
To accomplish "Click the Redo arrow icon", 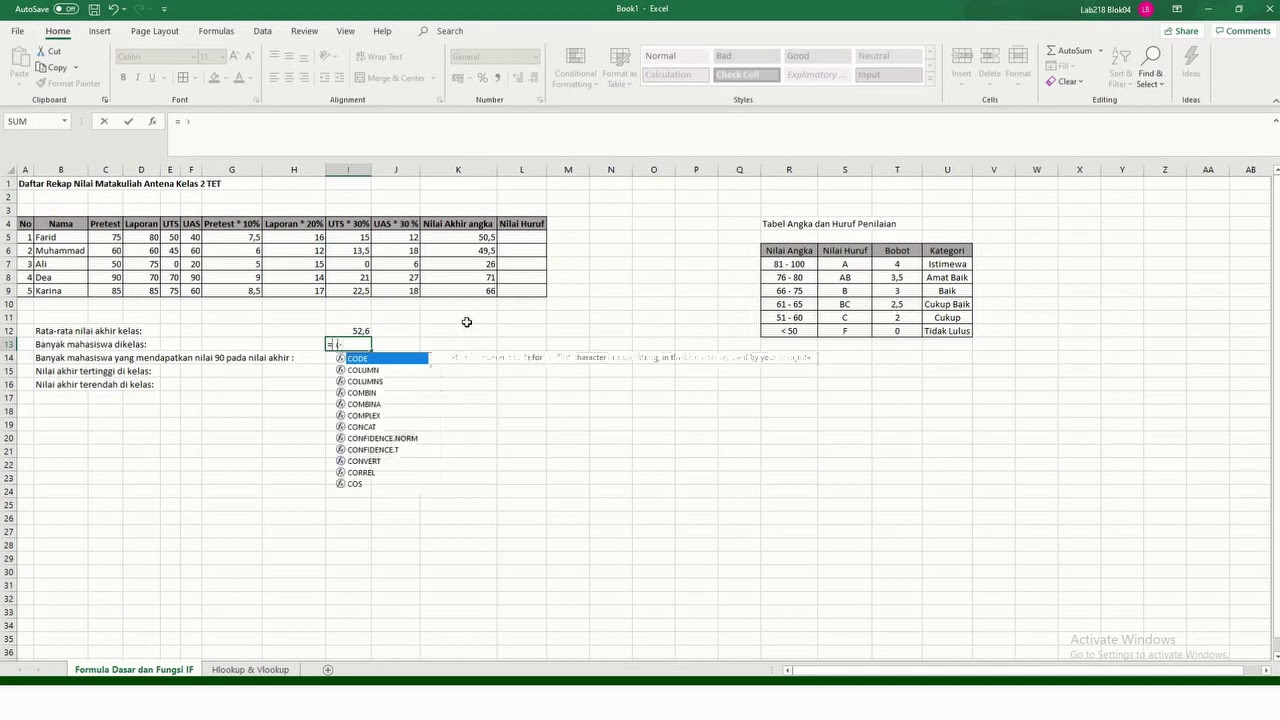I will pyautogui.click(x=141, y=9).
